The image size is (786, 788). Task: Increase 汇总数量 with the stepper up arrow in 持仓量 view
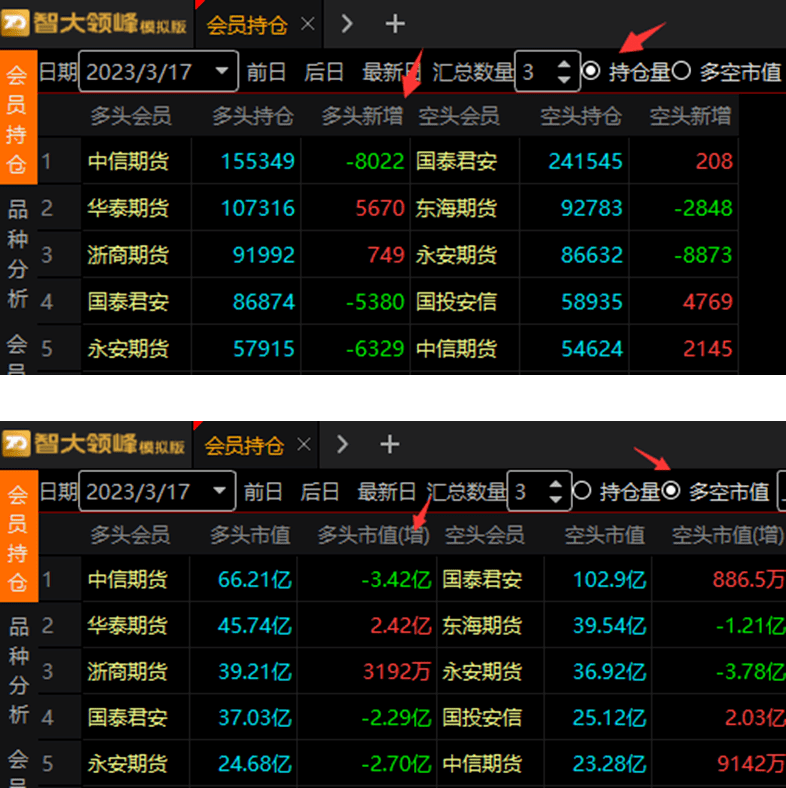[563, 64]
